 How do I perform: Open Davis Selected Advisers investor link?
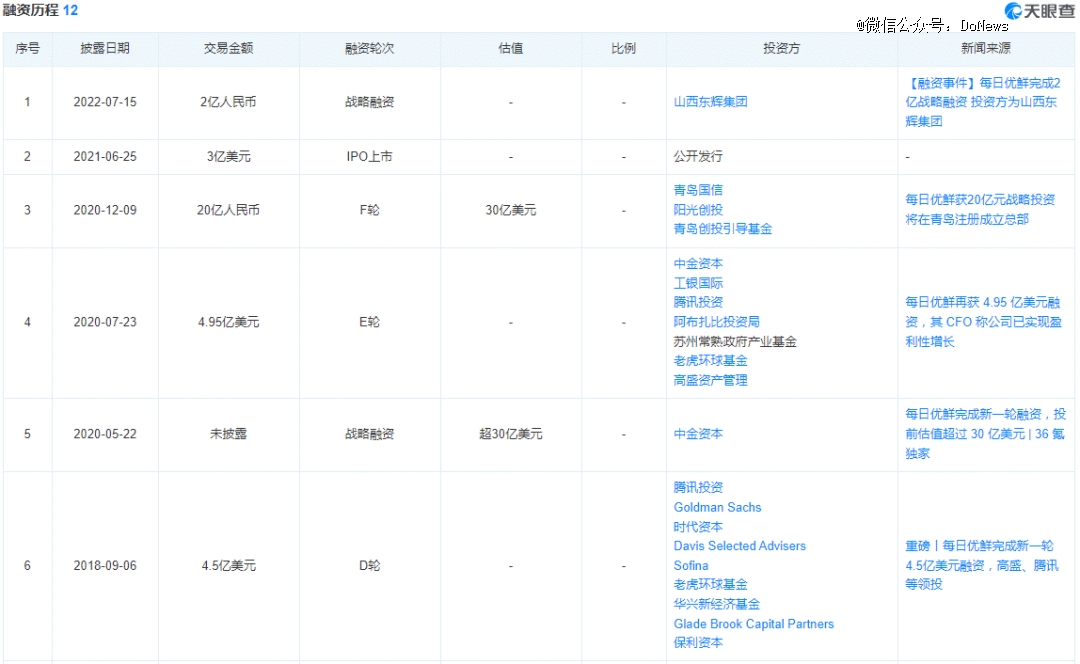(740, 546)
